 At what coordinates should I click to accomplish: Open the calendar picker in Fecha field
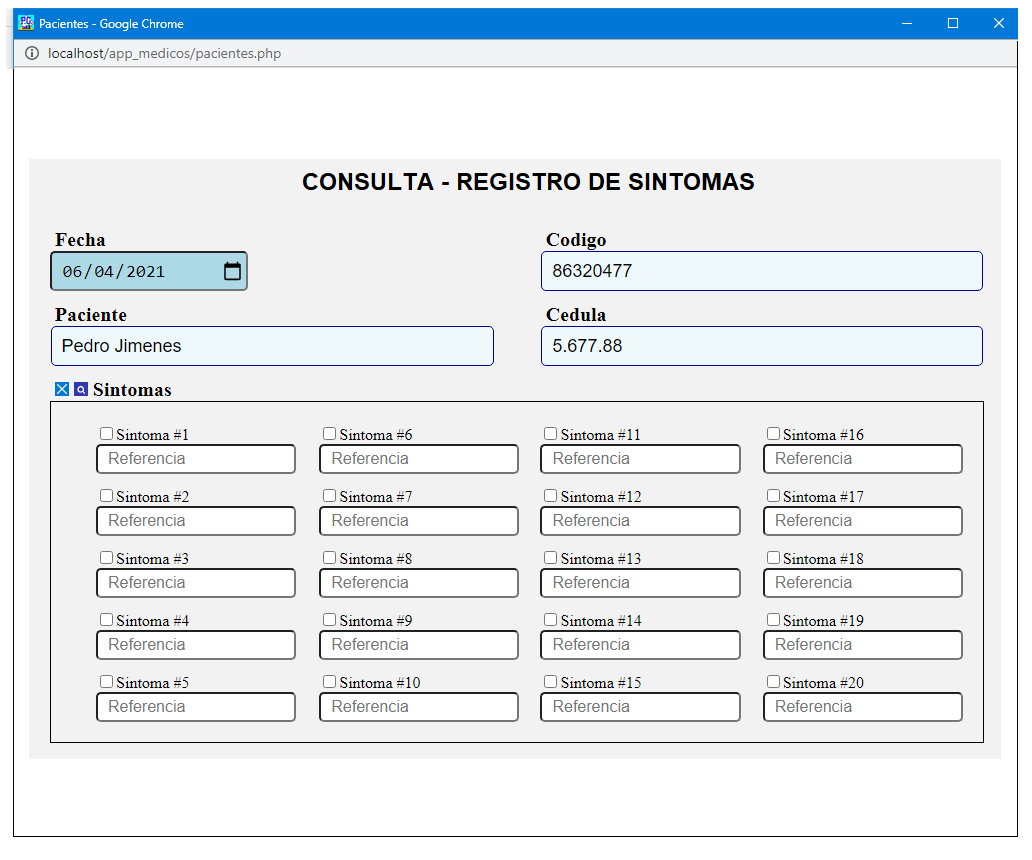click(x=232, y=271)
